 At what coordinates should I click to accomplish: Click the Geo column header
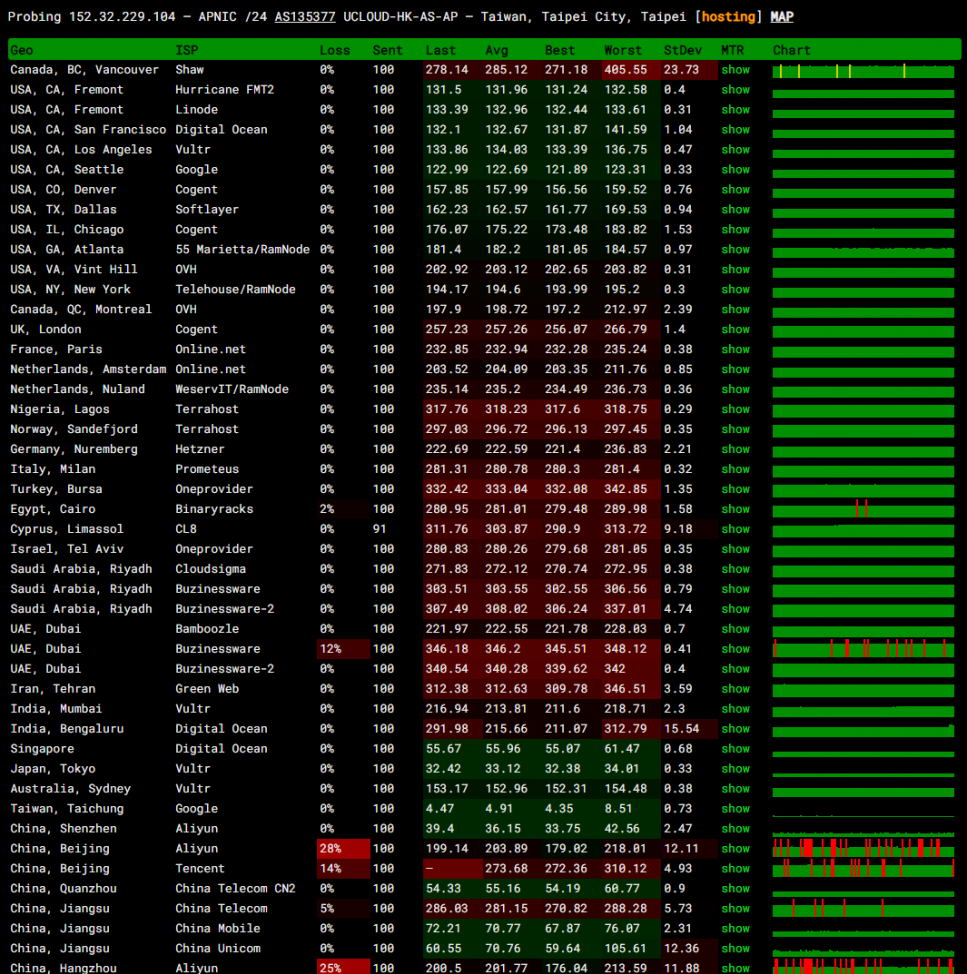click(22, 50)
